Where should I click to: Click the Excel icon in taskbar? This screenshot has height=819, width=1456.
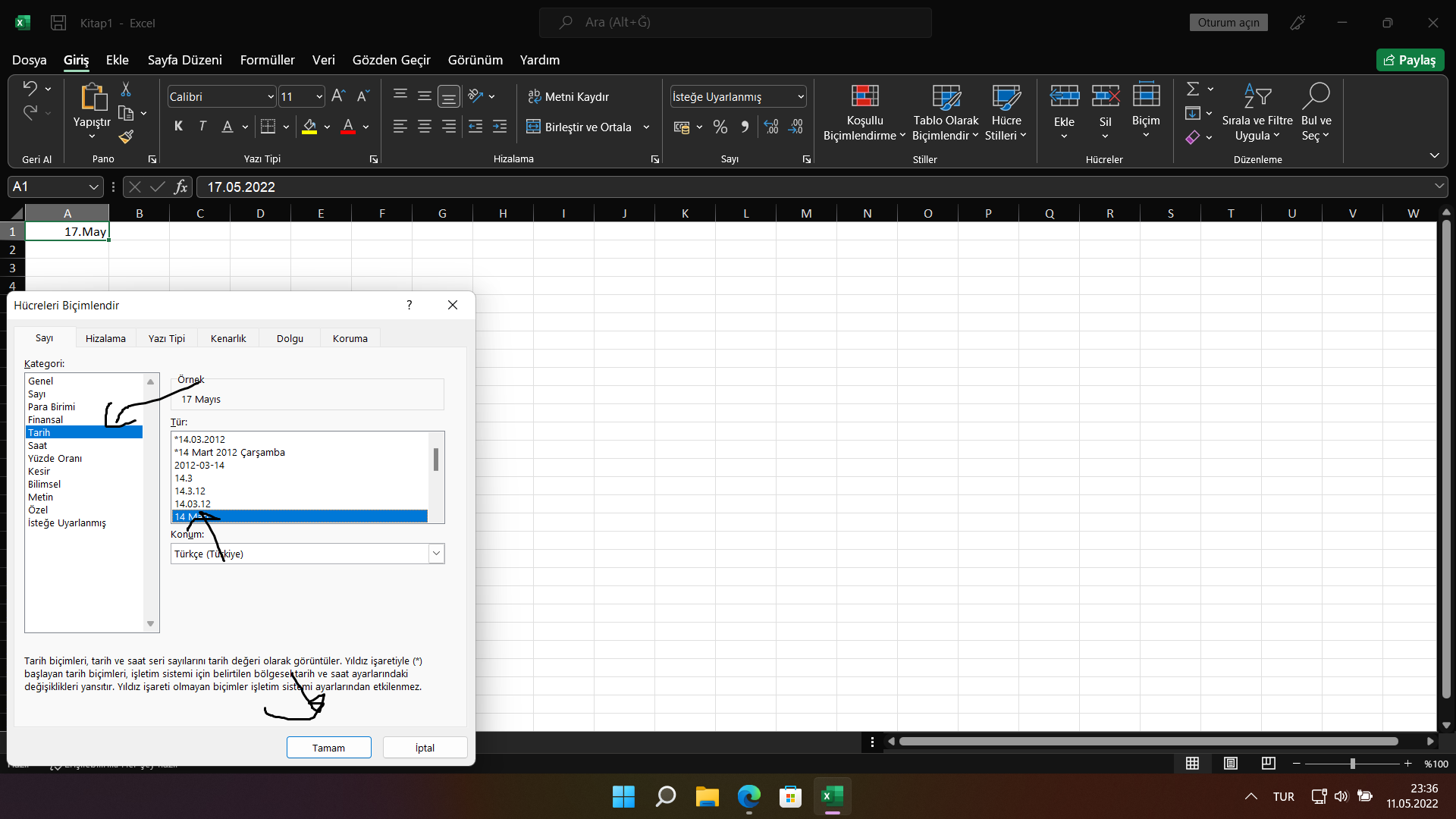click(x=831, y=796)
